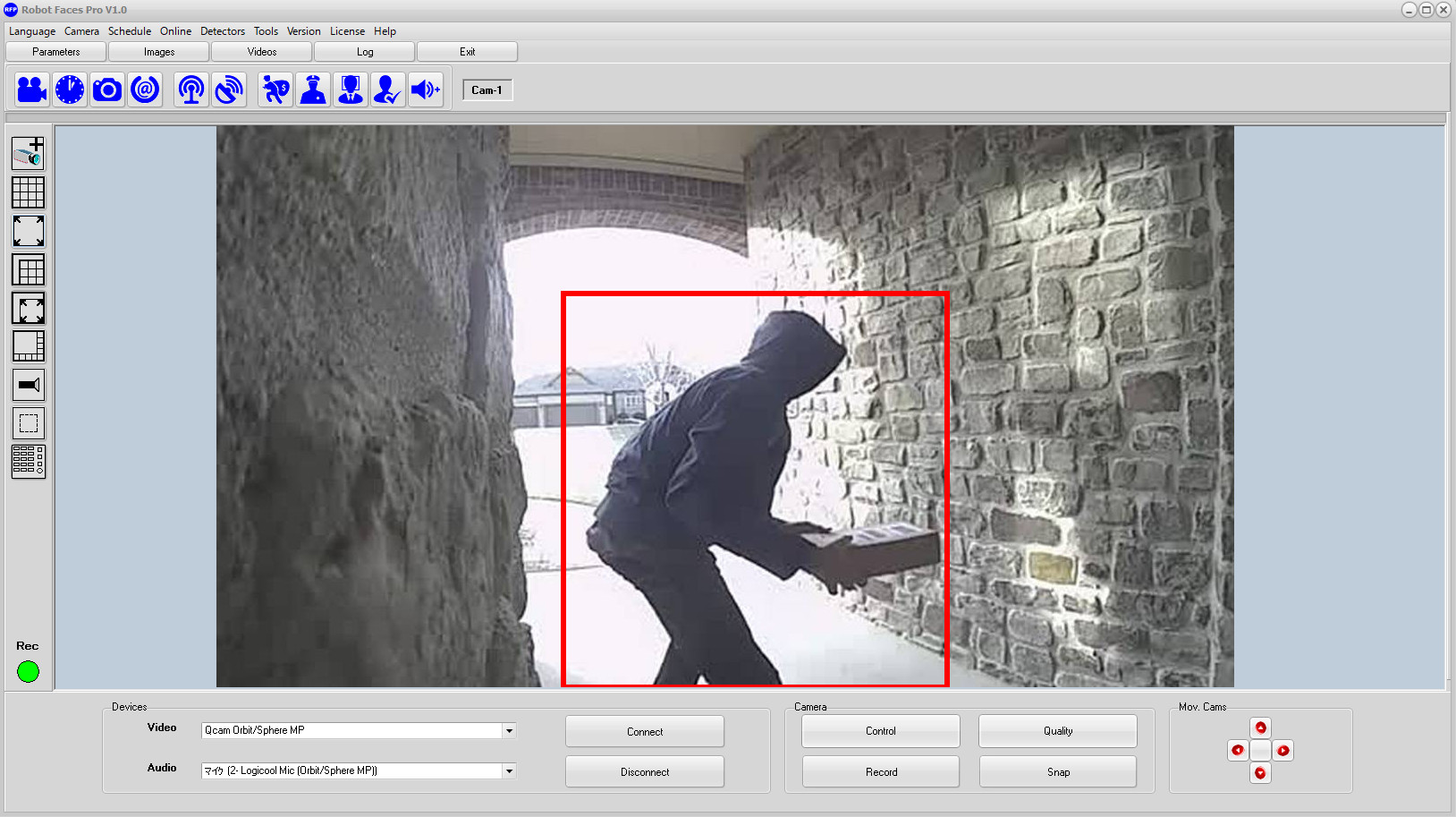This screenshot has width=1456, height=817.
Task: Click the side-view camera icon in sidebar
Action: (x=29, y=385)
